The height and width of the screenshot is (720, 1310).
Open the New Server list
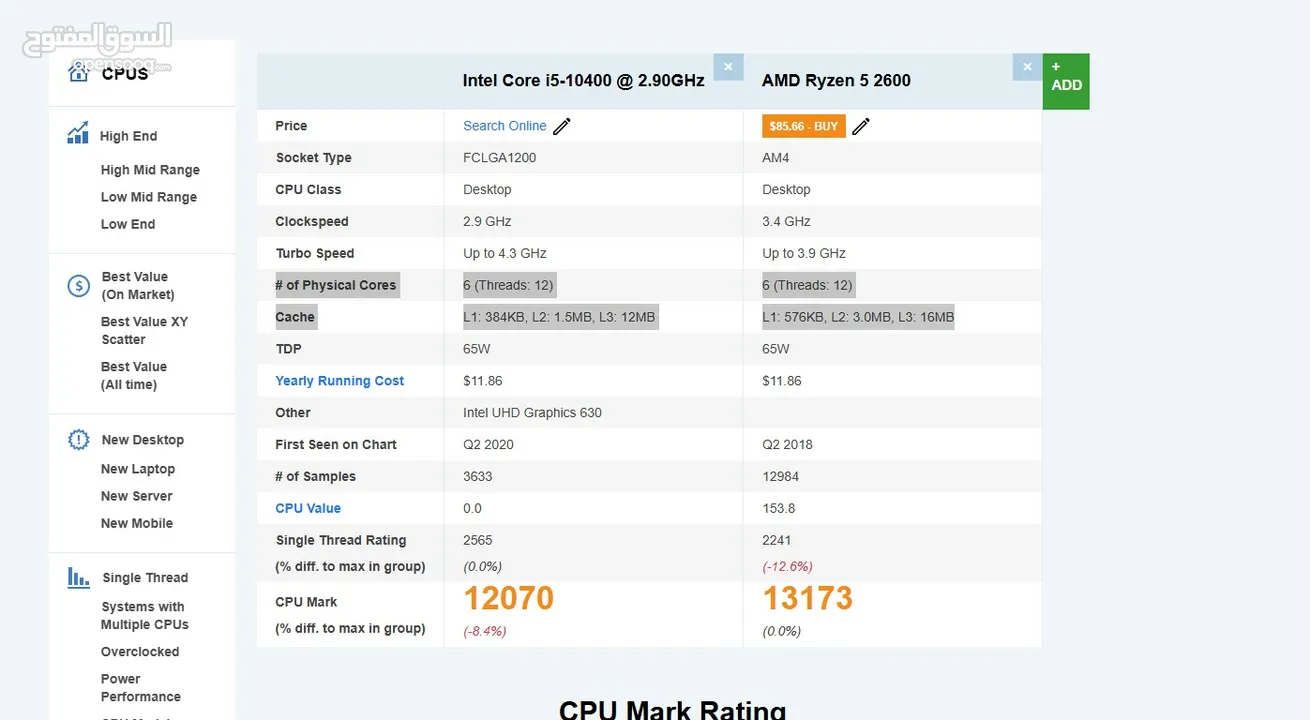[x=136, y=496]
